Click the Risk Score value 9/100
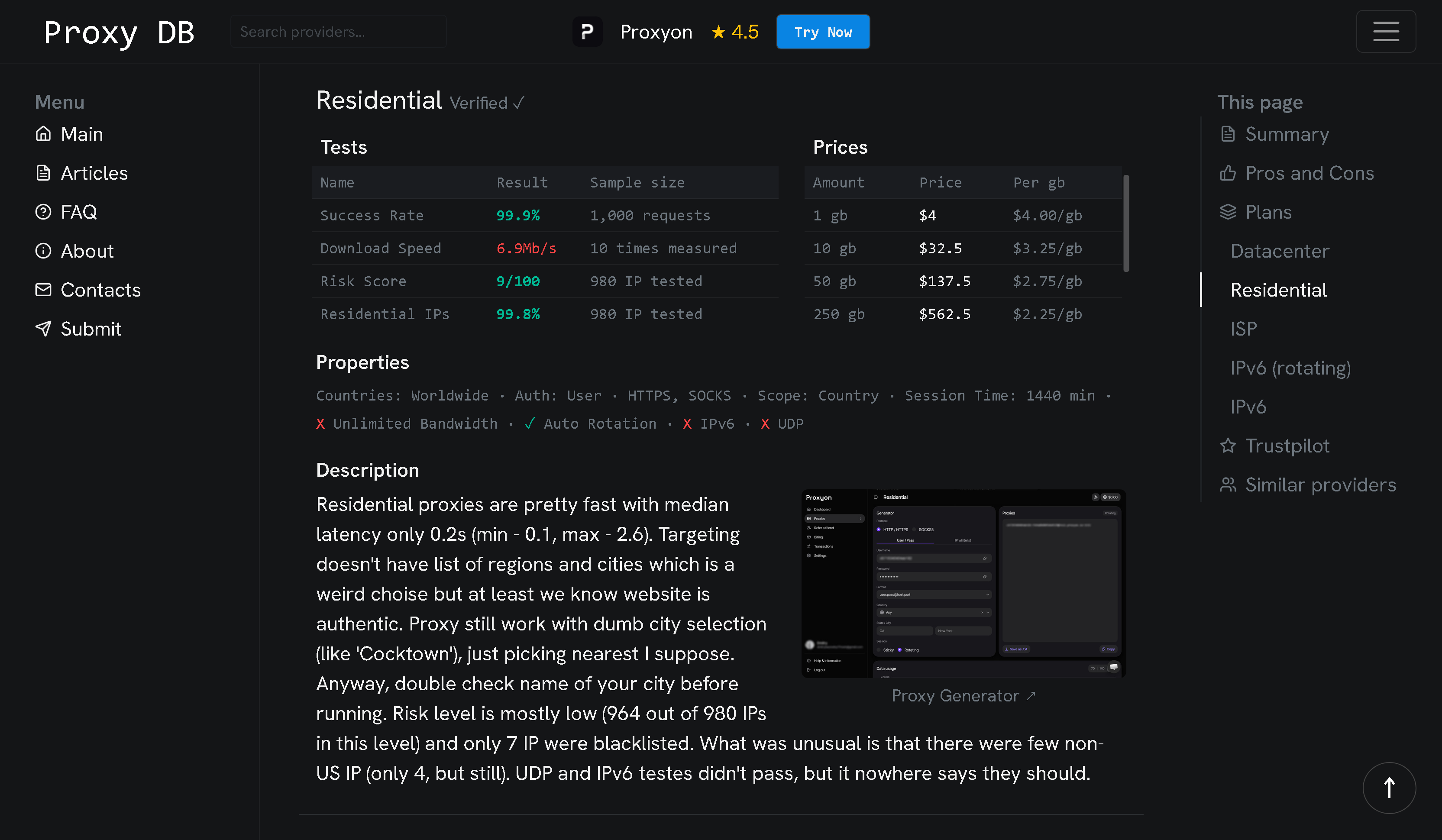The width and height of the screenshot is (1442, 840). 518,281
